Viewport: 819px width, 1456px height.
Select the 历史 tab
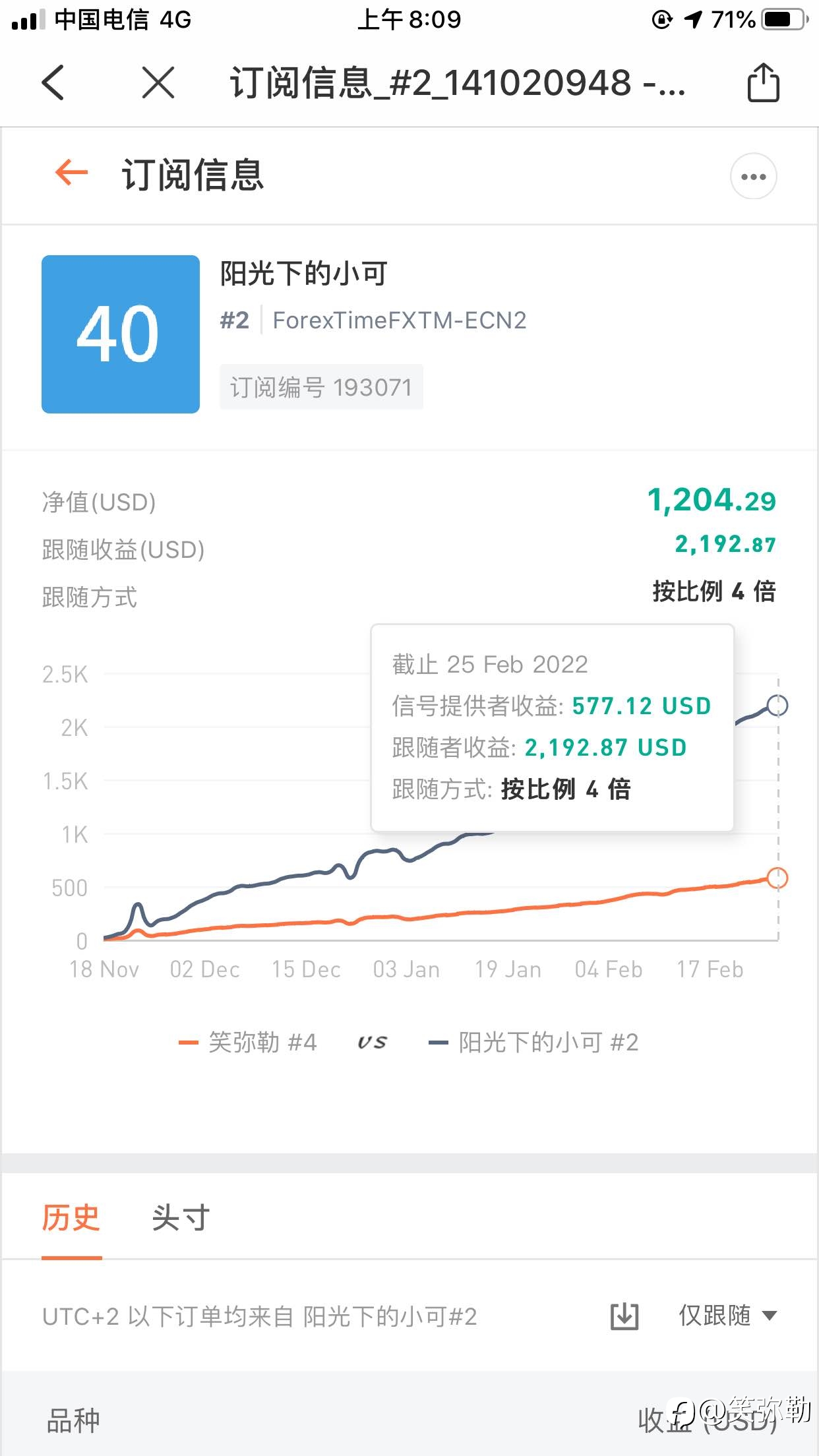coord(71,1217)
